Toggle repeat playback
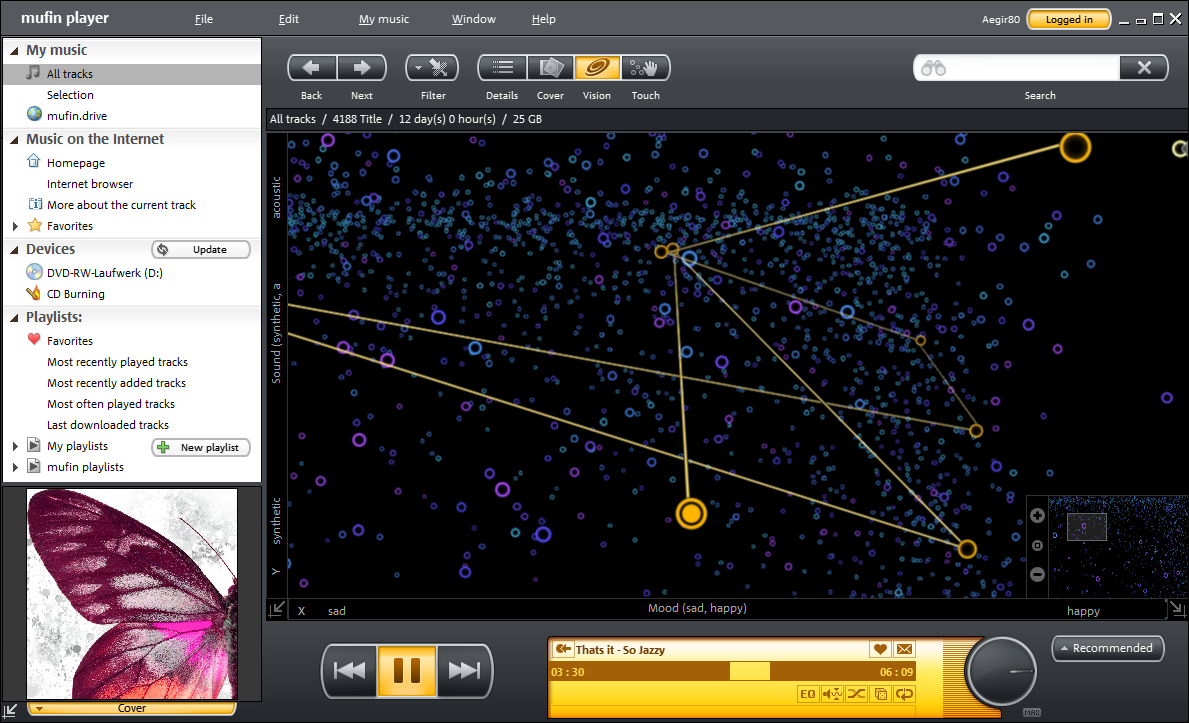Screen dimensions: 1189x723 click(905, 694)
